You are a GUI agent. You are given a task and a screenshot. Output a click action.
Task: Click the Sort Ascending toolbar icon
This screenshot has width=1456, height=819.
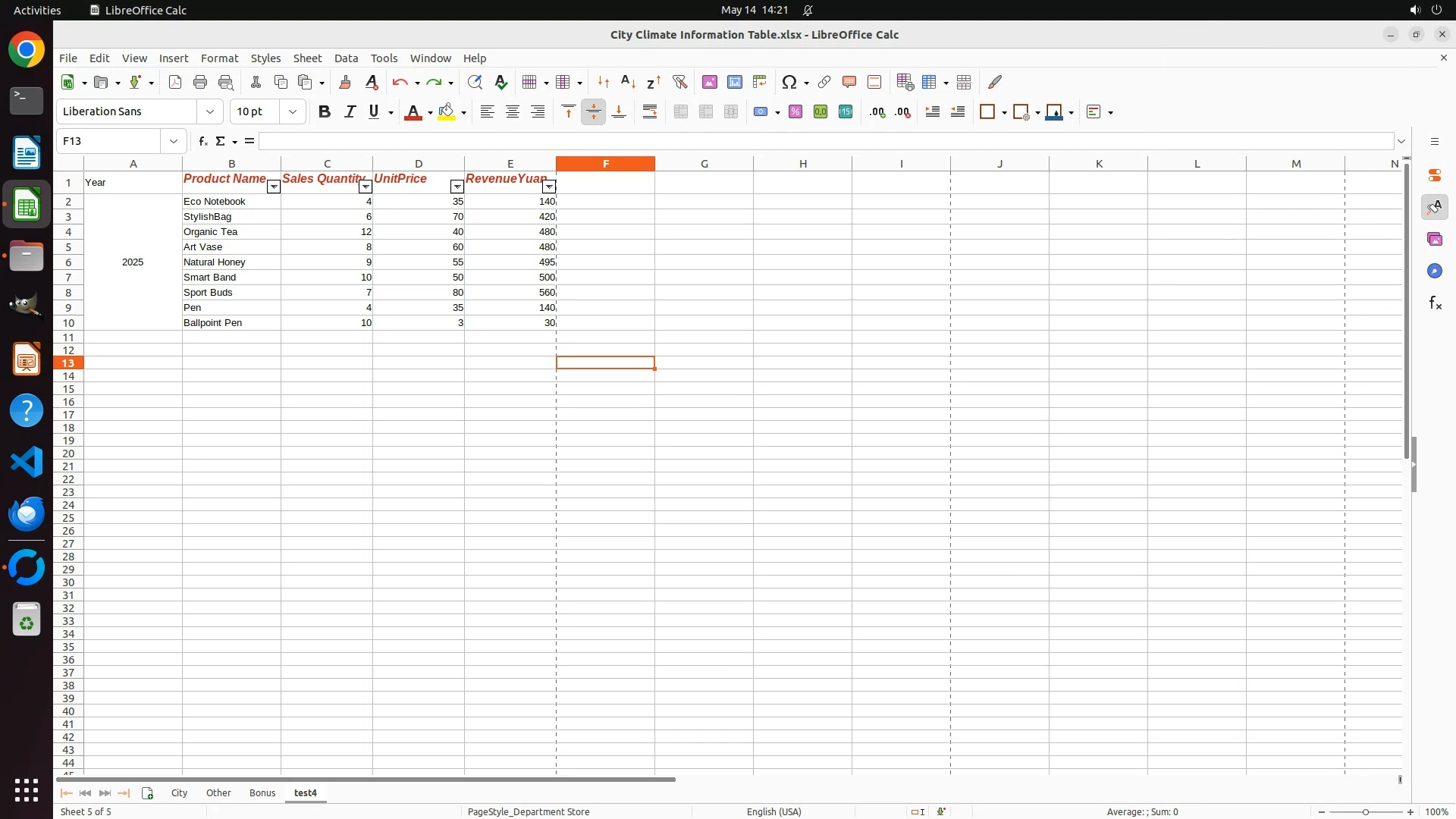(628, 82)
